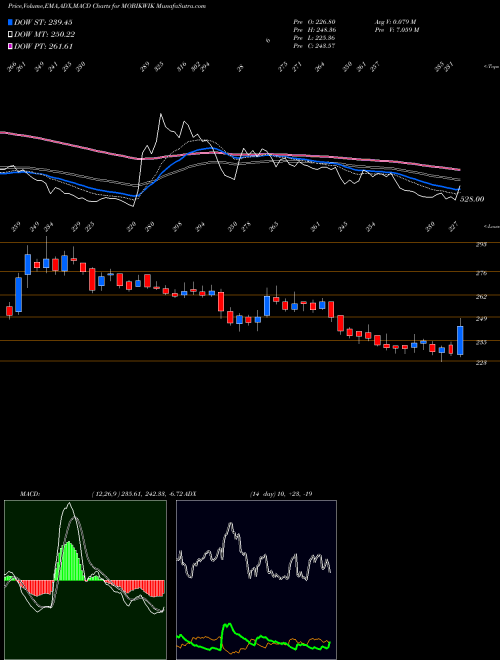Click the 'Pre V: 7.059 M' volume text
Viewport: 500px width, 660px height.
[x=396, y=30]
